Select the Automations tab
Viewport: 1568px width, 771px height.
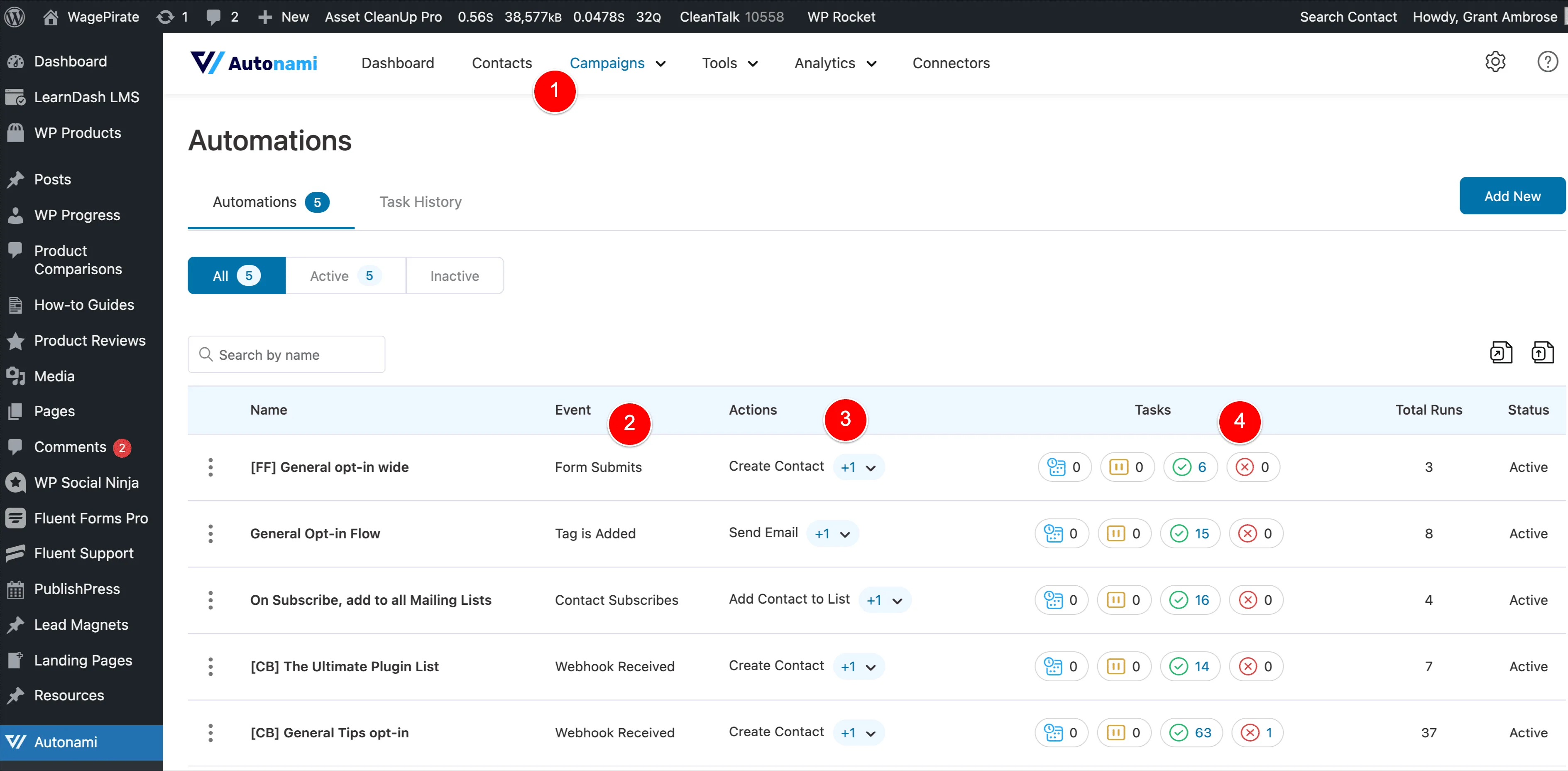tap(271, 201)
